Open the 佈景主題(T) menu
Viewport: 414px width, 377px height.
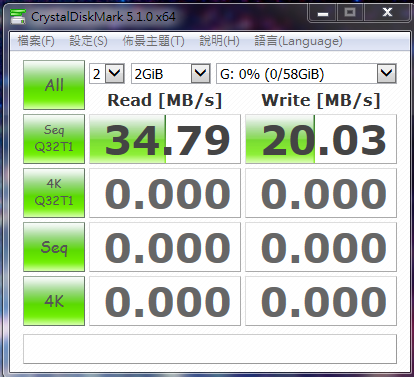pos(153,41)
